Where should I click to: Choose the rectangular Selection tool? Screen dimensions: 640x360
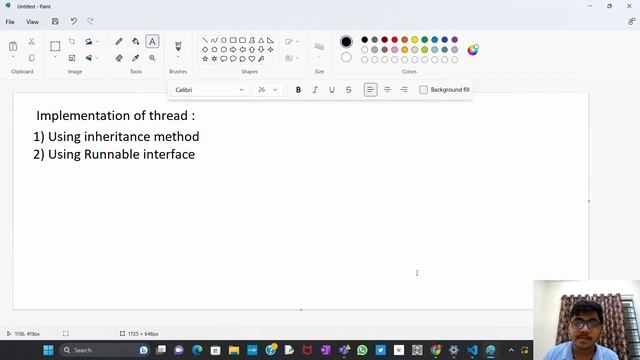coord(55,46)
